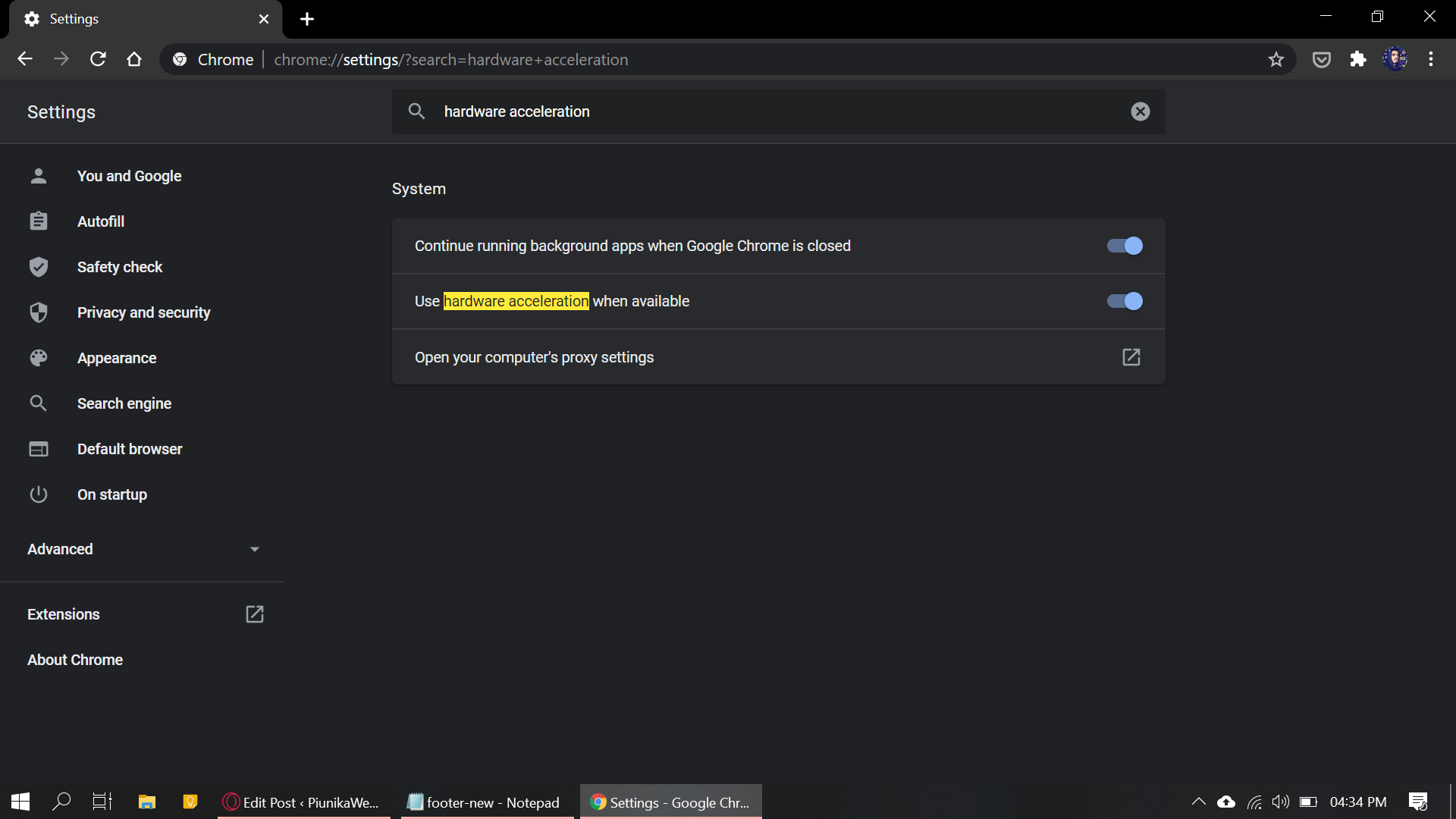The image size is (1456, 819).
Task: Toggle hardware acceleration when available
Action: pyautogui.click(x=1122, y=300)
